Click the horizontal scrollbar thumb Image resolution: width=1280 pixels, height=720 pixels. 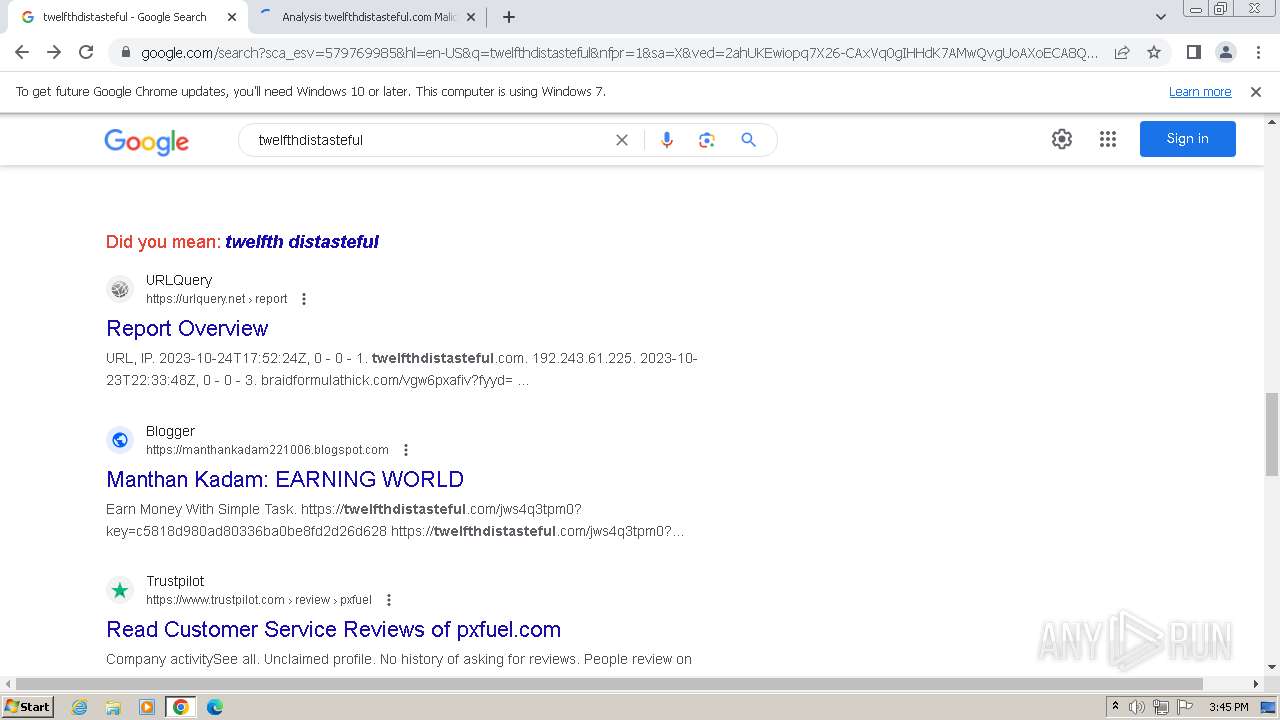pos(609,684)
